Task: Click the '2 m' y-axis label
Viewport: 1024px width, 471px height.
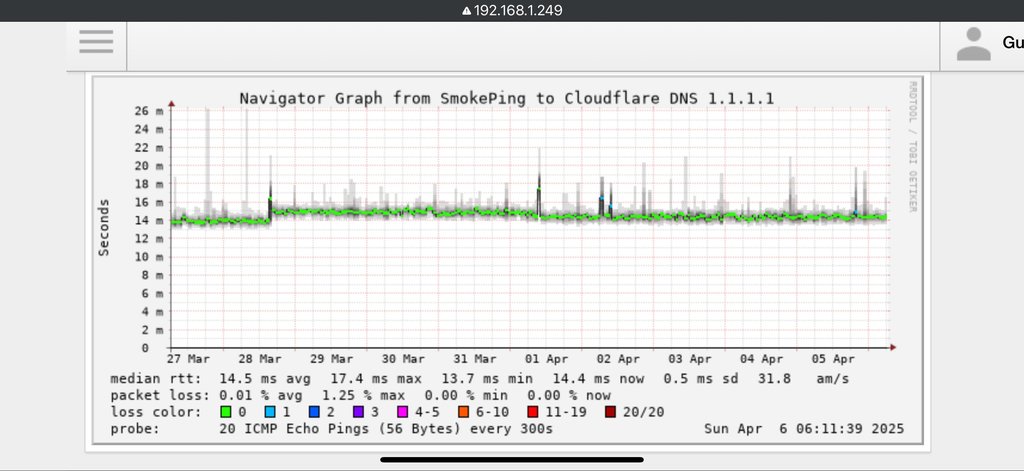Action: 153,331
